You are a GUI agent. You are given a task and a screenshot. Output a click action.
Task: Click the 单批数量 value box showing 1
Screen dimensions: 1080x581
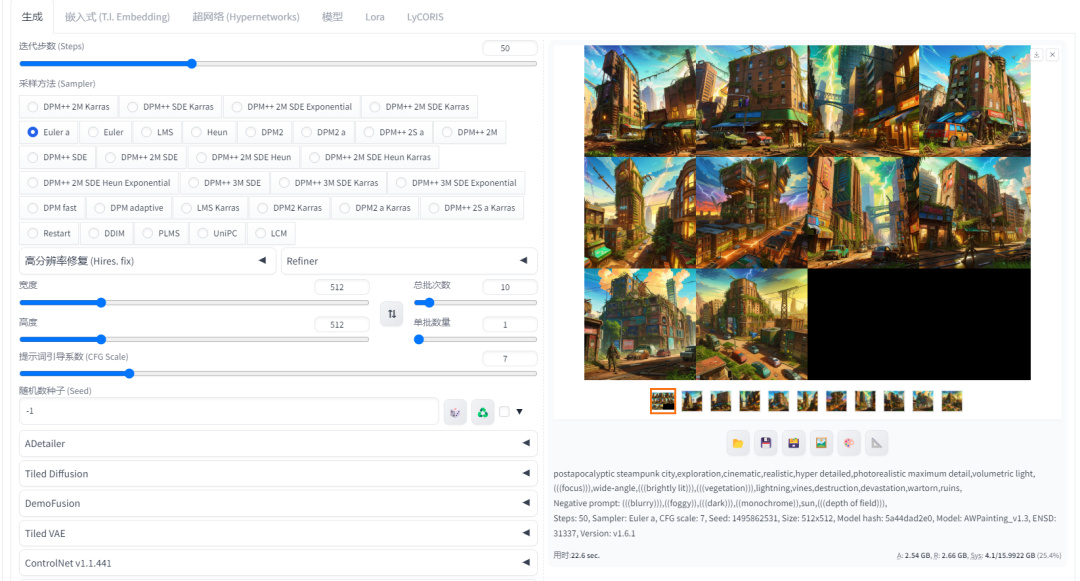pos(510,324)
